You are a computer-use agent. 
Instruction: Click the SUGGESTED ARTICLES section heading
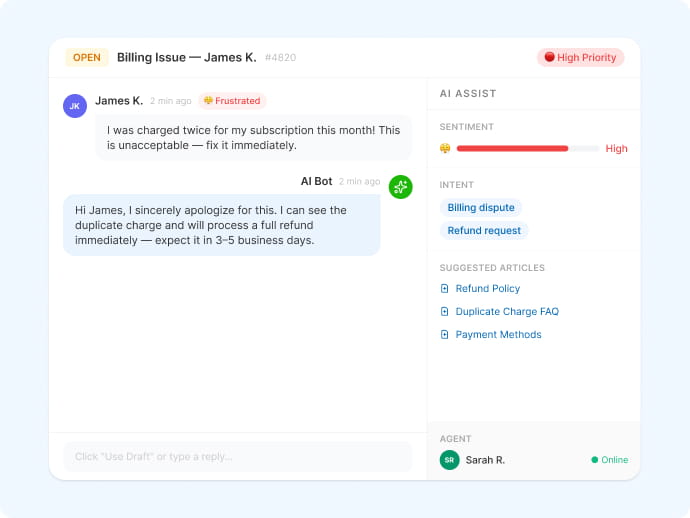492,268
